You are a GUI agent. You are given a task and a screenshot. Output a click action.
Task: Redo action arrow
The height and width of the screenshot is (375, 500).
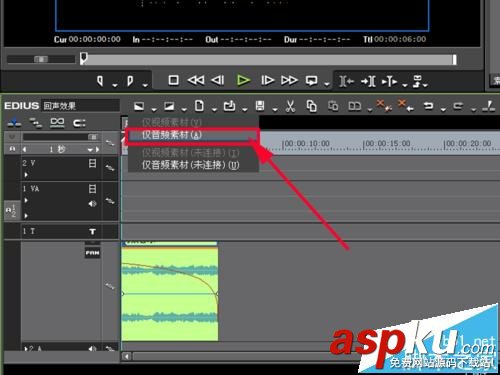[x=459, y=106]
